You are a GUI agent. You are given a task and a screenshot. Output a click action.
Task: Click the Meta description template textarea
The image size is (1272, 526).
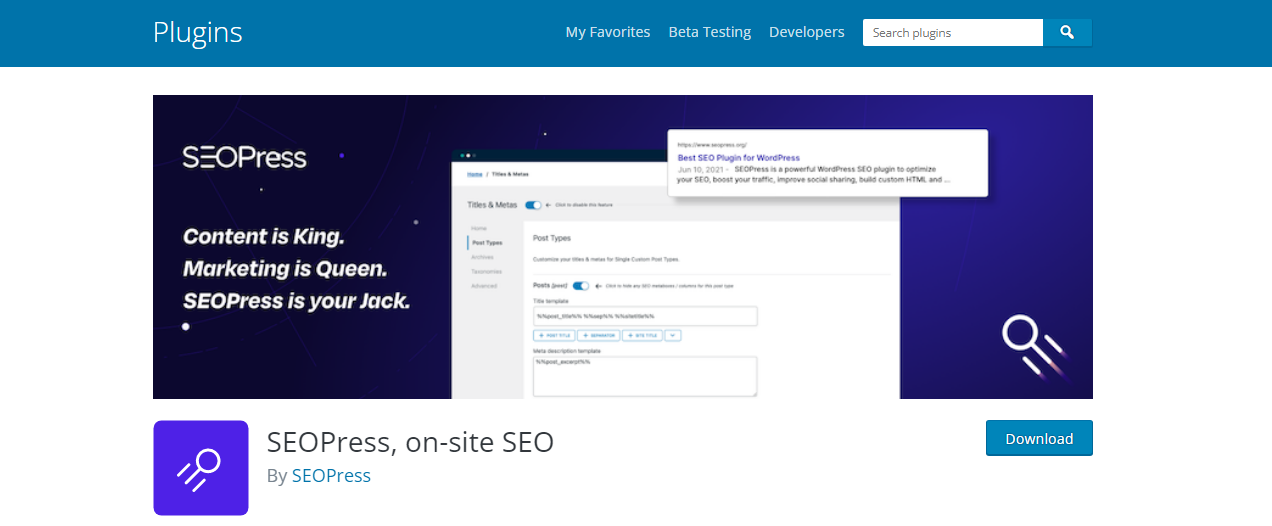(645, 377)
